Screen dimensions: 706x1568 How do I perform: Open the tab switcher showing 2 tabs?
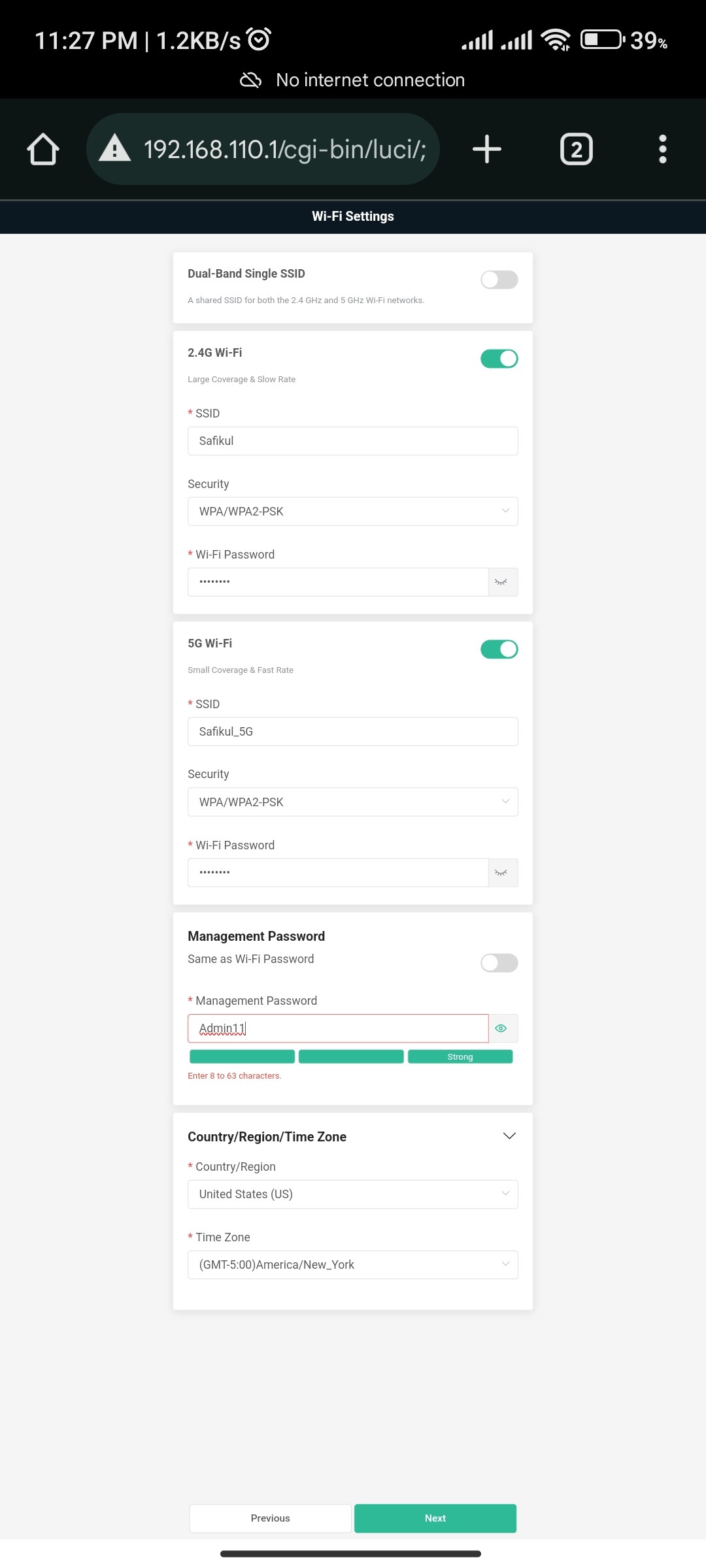(x=576, y=149)
